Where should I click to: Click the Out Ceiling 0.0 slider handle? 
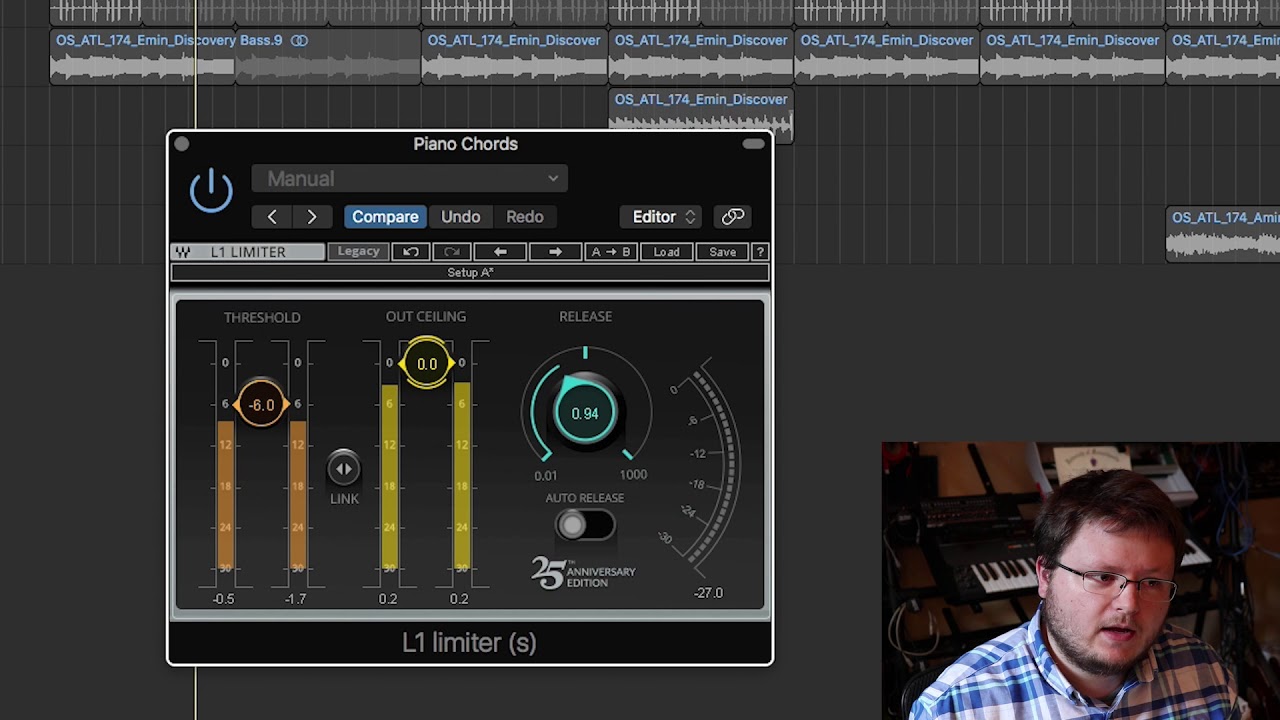[427, 364]
